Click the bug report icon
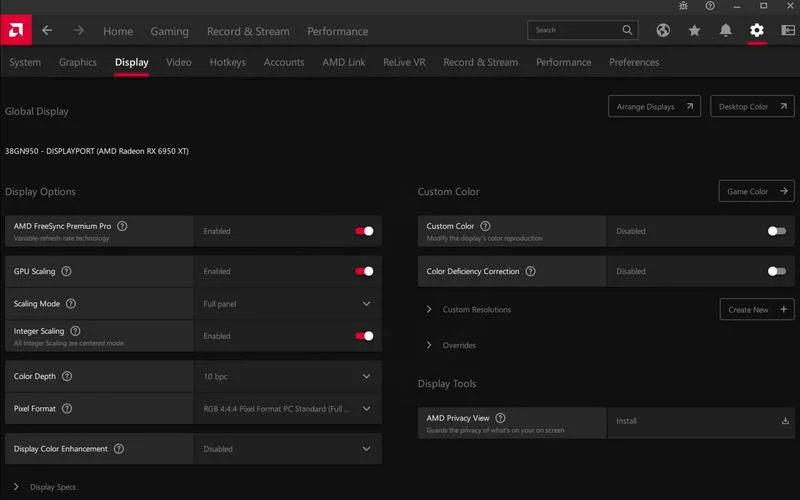Image resolution: width=800 pixels, height=500 pixels. point(683,6)
